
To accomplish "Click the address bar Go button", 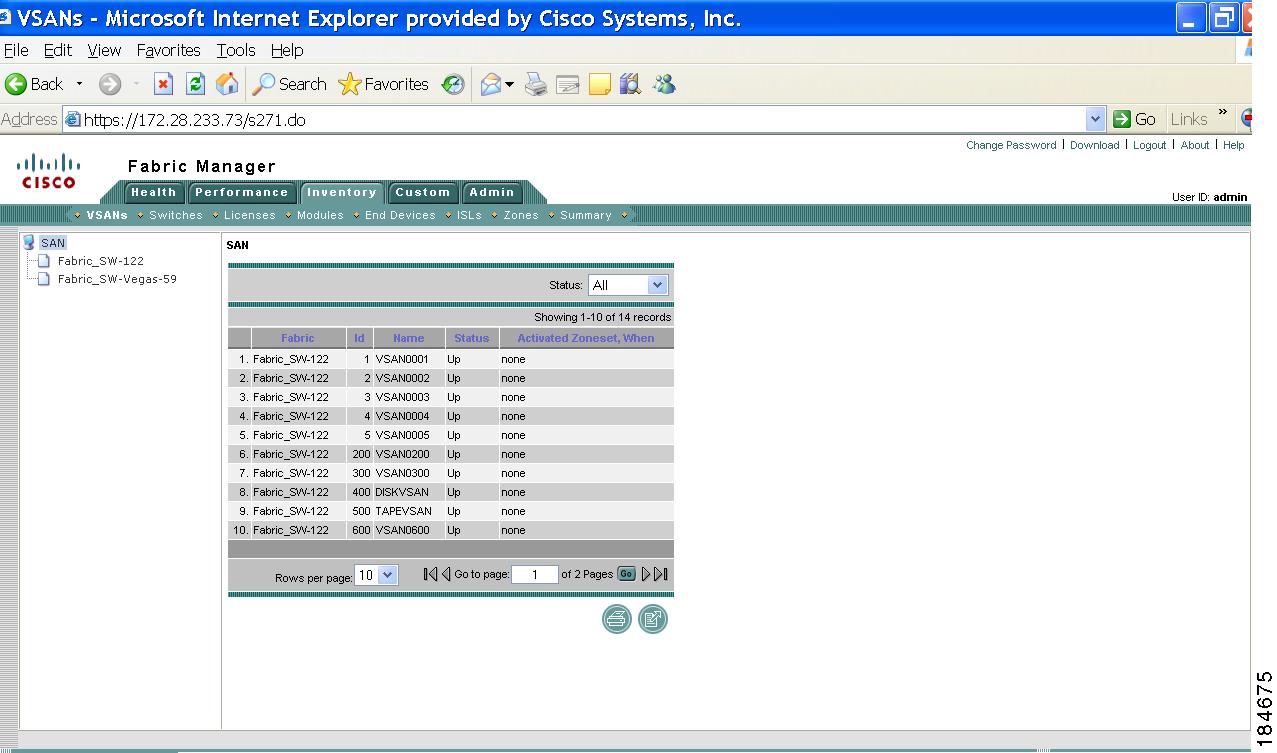I will pyautogui.click(x=1136, y=119).
